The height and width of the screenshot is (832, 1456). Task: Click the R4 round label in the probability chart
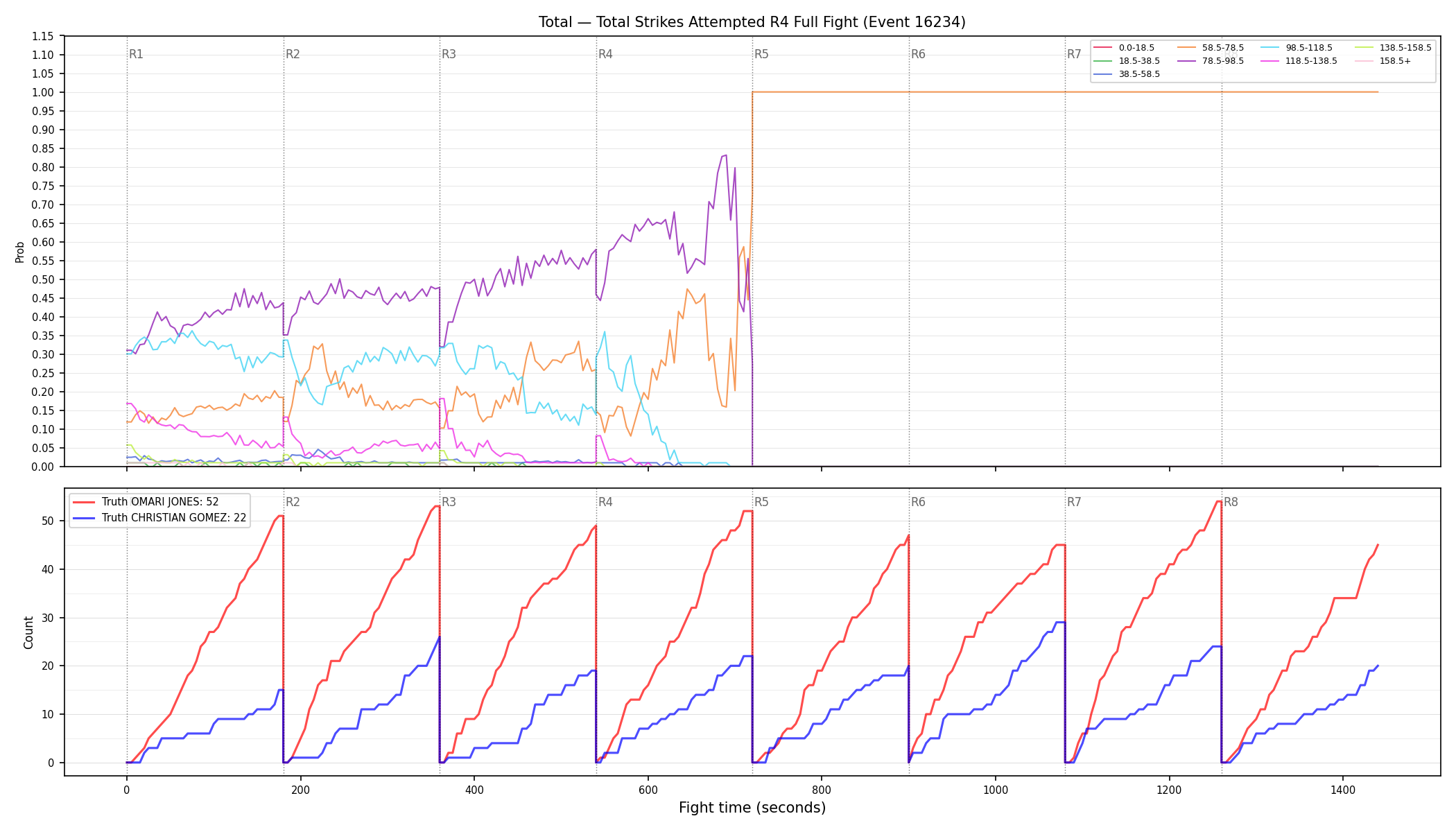pos(605,54)
